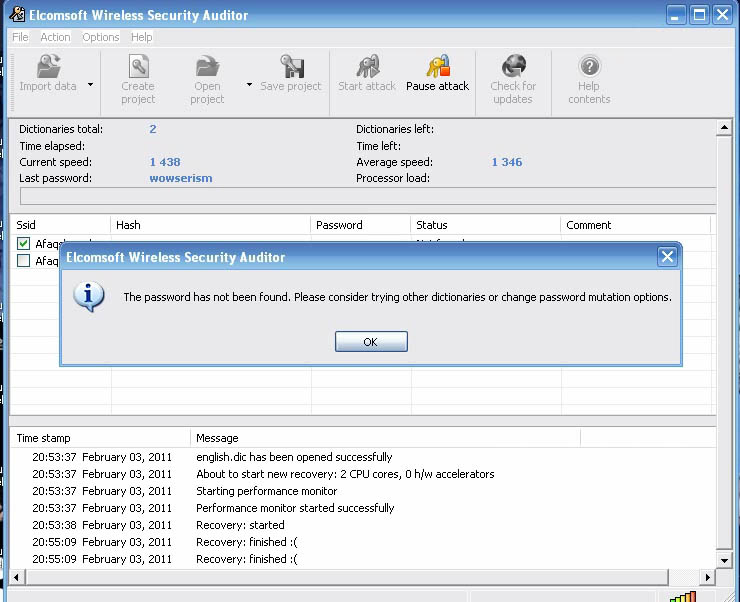Screen dimensions: 740x602
Task: Click the attack progress bar
Action: pos(368,196)
